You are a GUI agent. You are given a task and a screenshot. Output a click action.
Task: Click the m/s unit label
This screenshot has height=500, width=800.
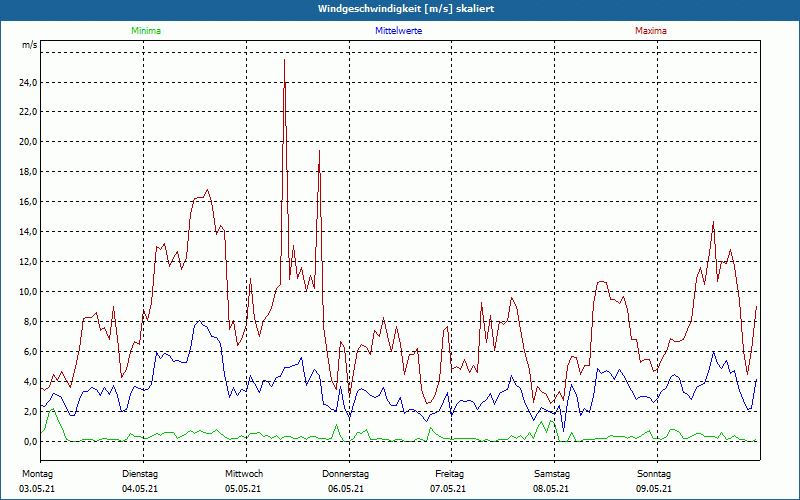point(30,45)
